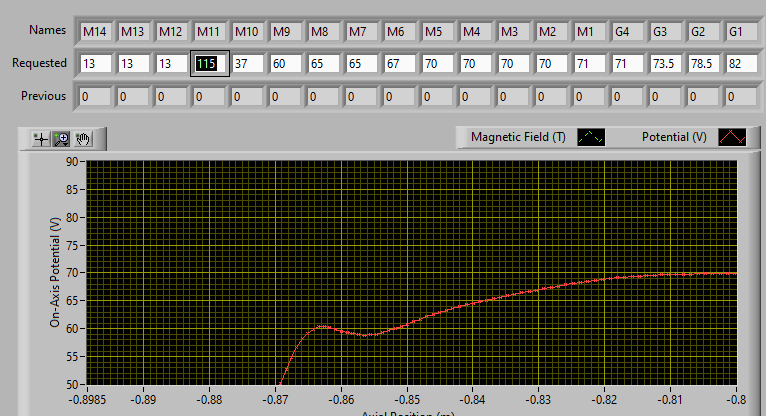Click the Previous value under M11
766x416 pixels.
pyautogui.click(x=210, y=97)
